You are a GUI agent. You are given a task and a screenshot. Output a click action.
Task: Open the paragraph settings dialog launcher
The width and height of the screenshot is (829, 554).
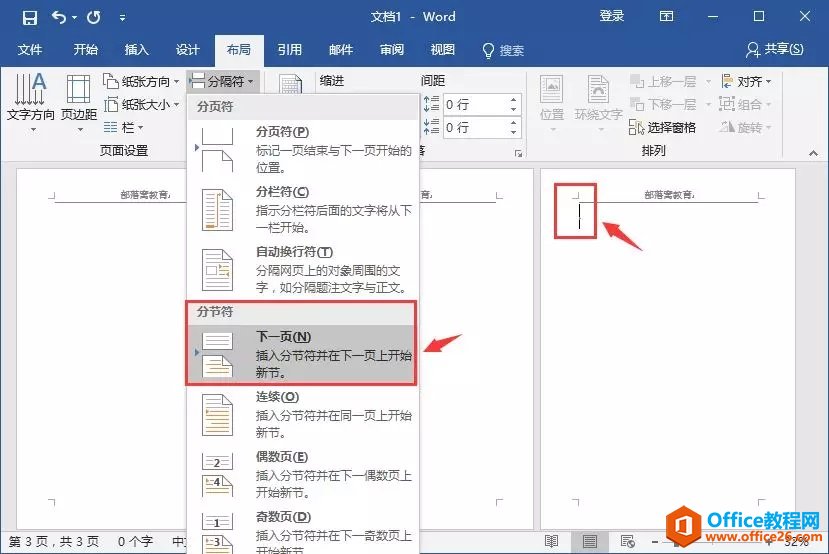[519, 153]
